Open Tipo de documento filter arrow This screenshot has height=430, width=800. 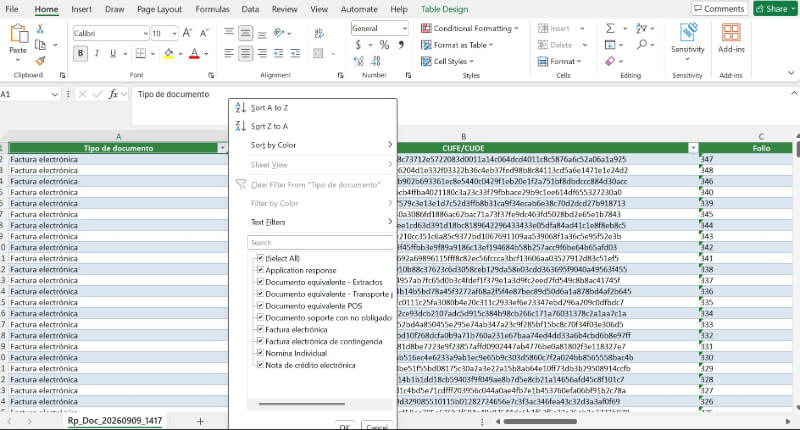point(222,148)
